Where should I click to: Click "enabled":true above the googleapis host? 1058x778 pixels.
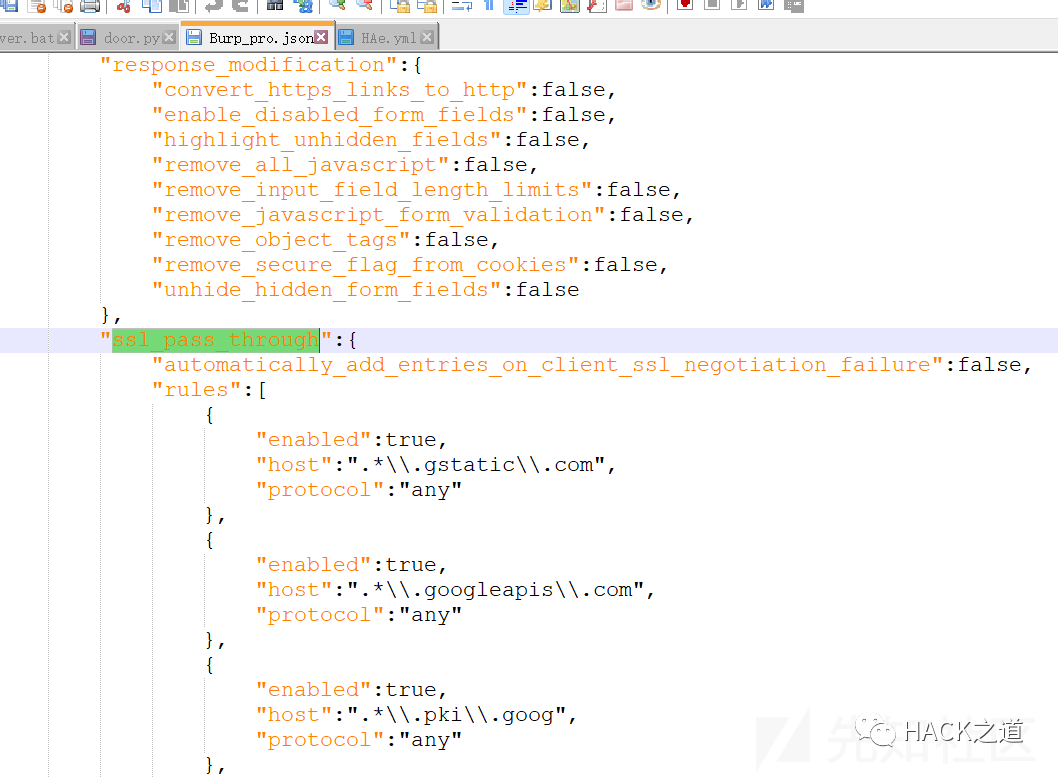[x=351, y=565]
